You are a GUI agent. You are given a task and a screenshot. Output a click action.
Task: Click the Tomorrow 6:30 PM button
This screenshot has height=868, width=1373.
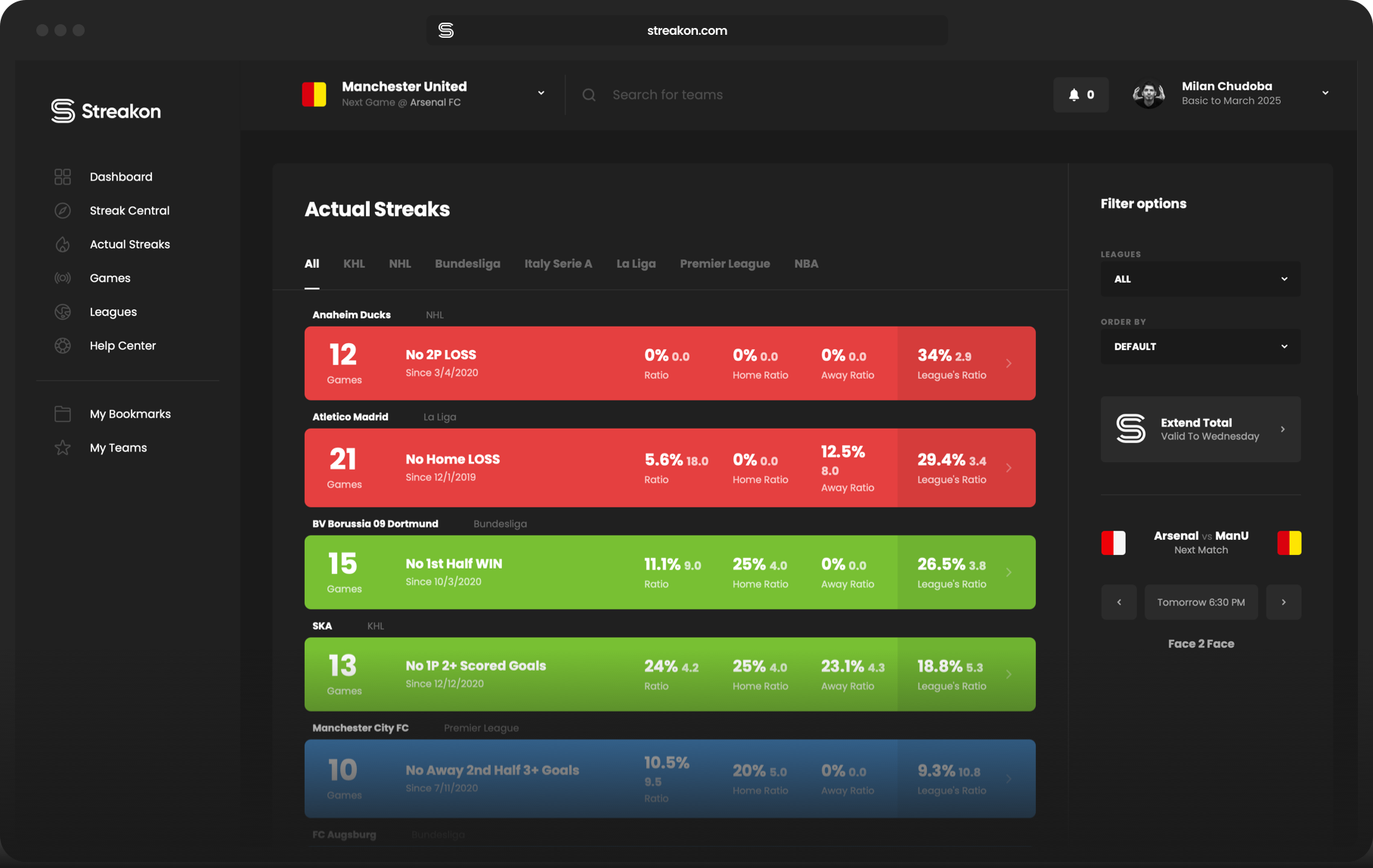pos(1201,603)
